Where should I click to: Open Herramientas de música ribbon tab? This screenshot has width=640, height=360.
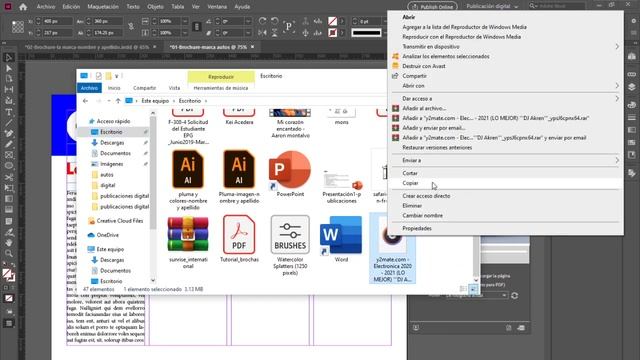tap(221, 88)
